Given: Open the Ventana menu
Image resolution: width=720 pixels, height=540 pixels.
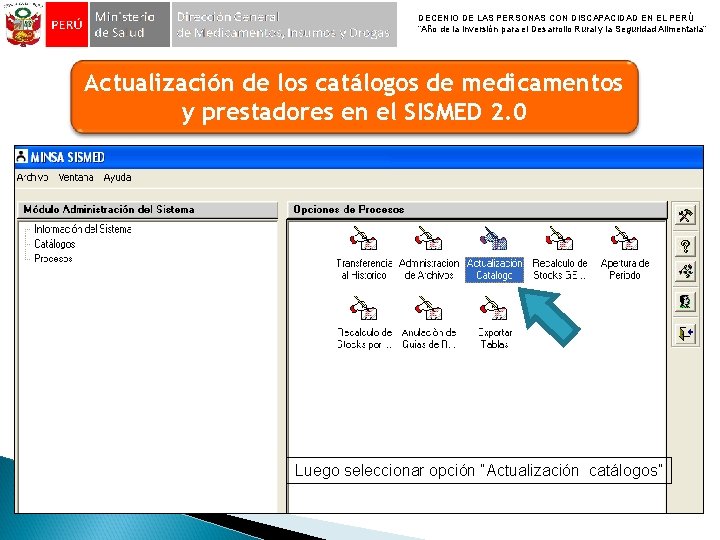Looking at the screenshot, I should (76, 177).
